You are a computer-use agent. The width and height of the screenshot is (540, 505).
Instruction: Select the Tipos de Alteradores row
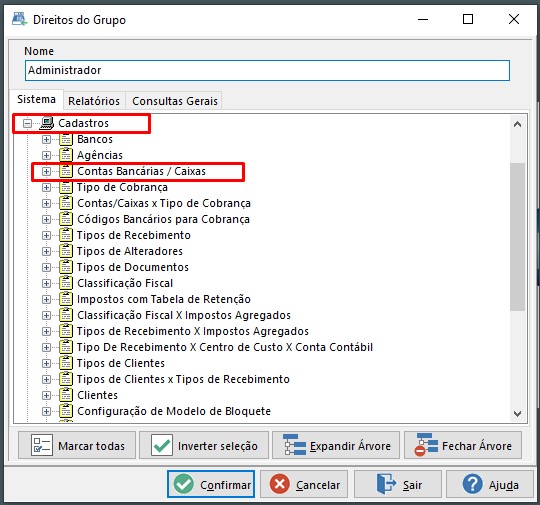tap(129, 251)
